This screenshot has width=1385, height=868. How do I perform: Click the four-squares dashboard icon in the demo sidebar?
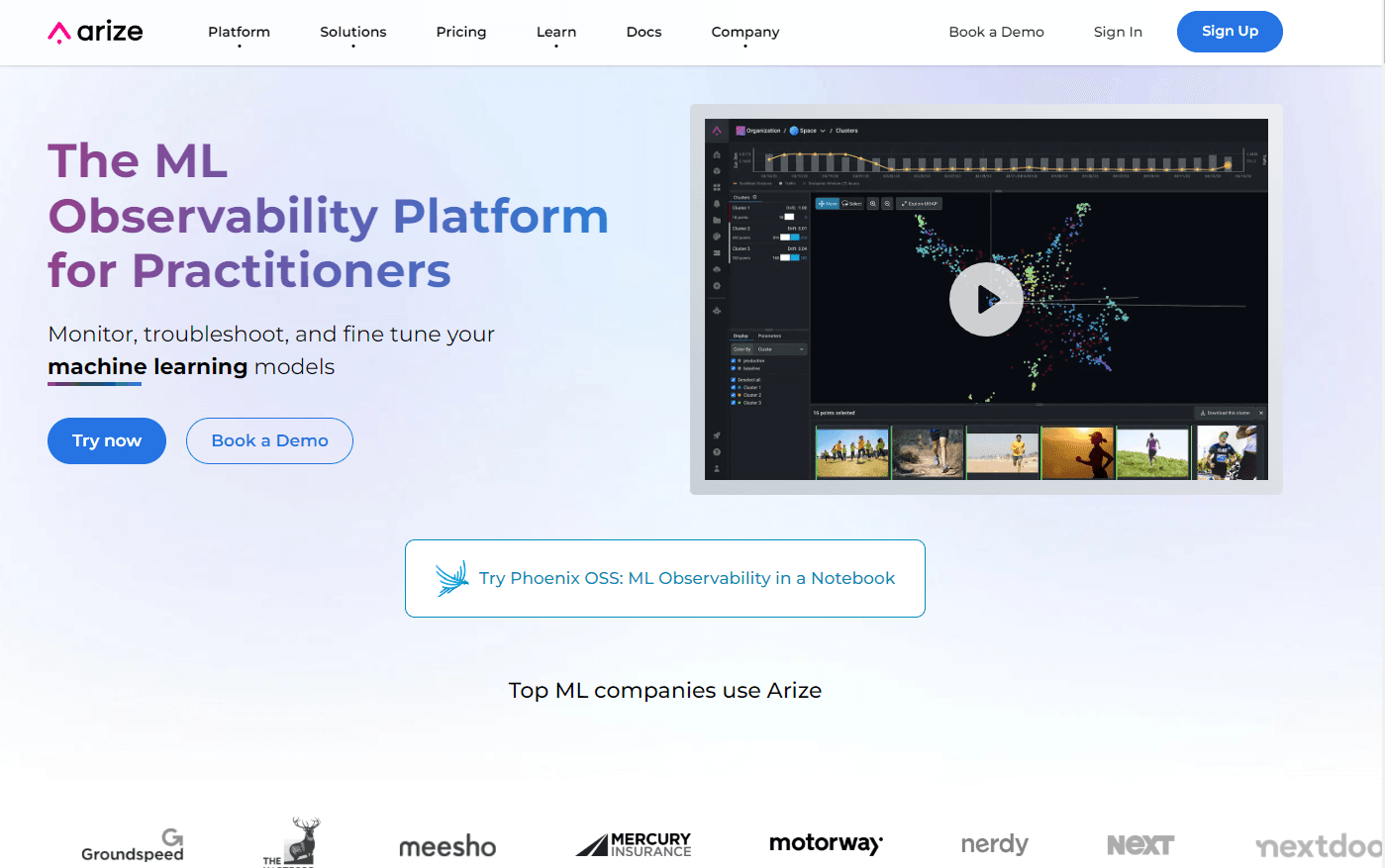click(717, 187)
